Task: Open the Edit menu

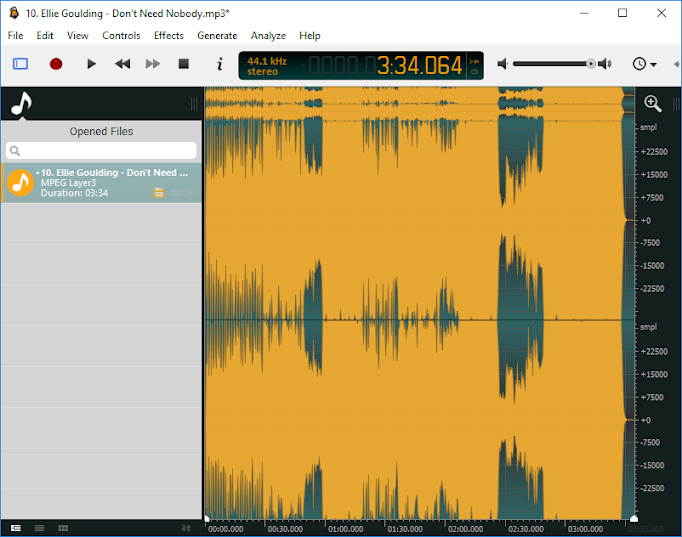Action: [45, 36]
